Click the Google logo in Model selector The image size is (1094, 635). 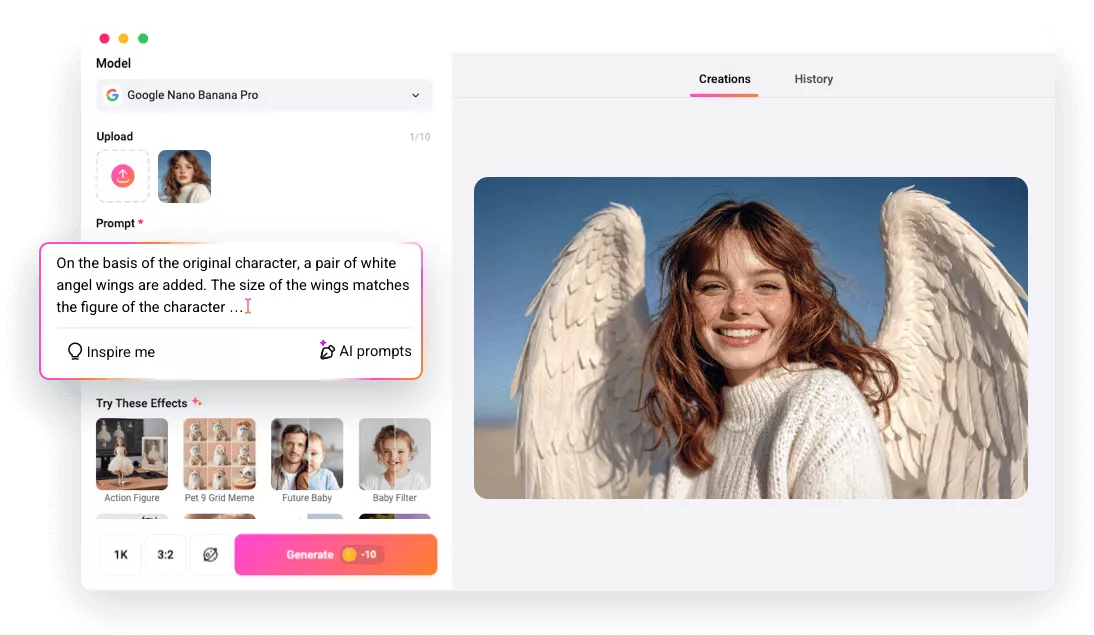[112, 95]
